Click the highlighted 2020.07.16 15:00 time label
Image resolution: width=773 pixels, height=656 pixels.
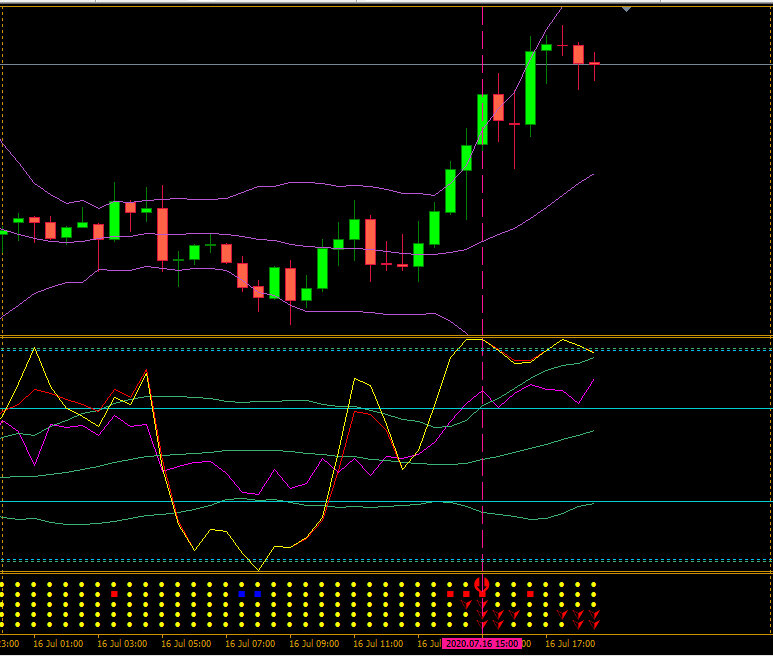point(482,644)
